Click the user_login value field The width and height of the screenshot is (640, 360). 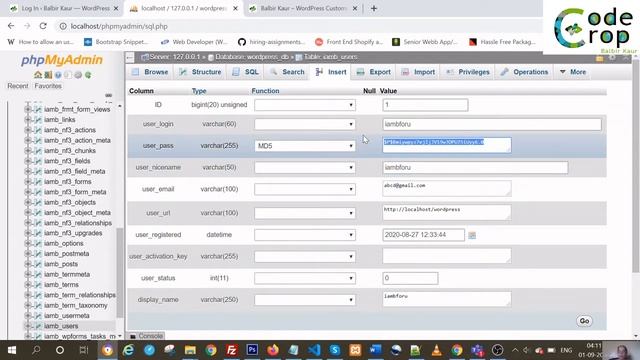point(492,124)
